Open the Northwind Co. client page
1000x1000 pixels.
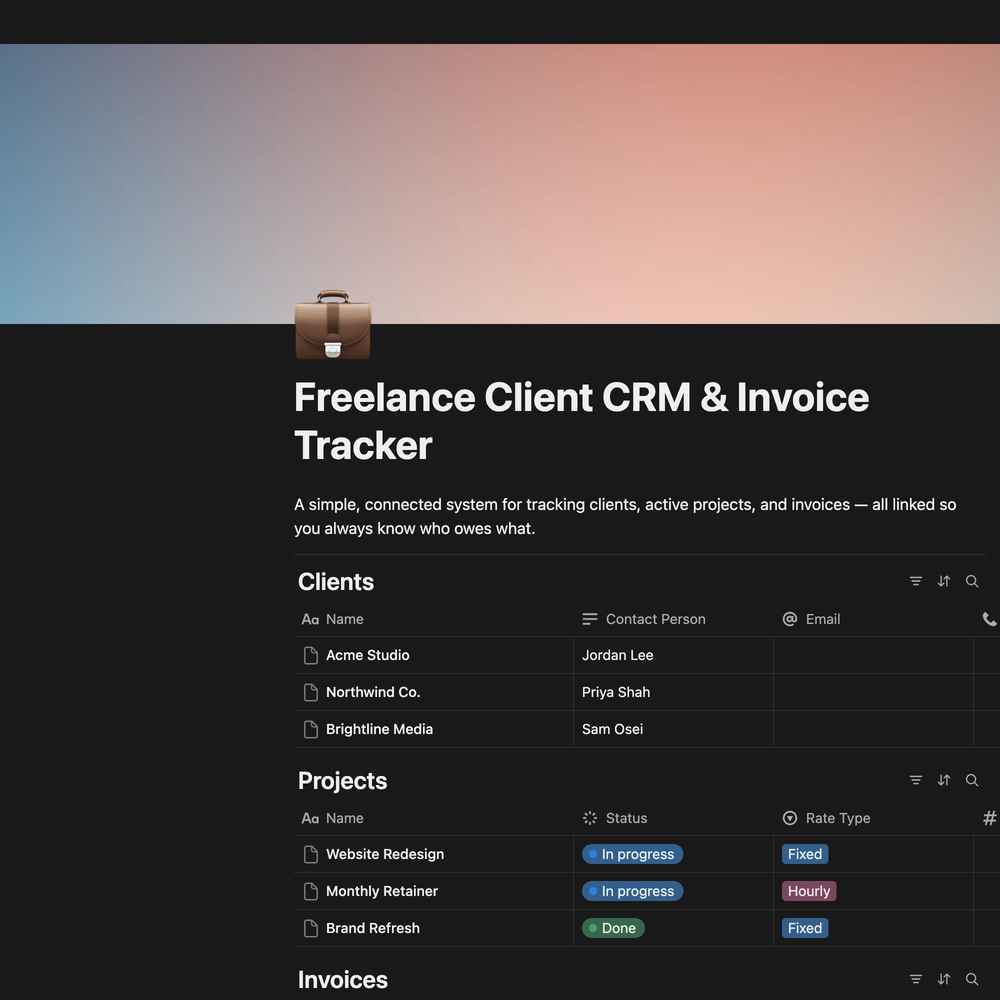(x=373, y=692)
